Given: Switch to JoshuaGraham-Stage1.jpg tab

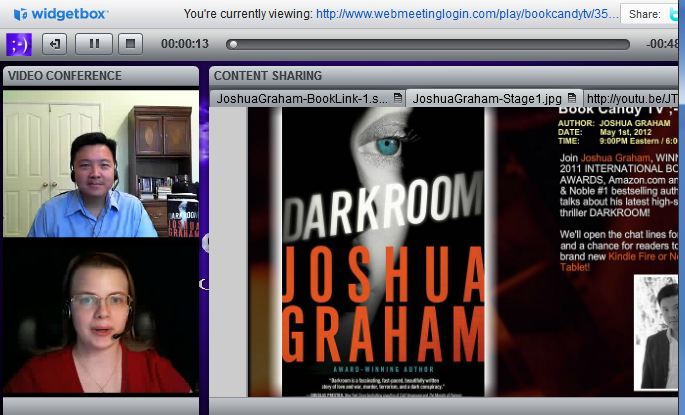Looking at the screenshot, I should click(494, 99).
